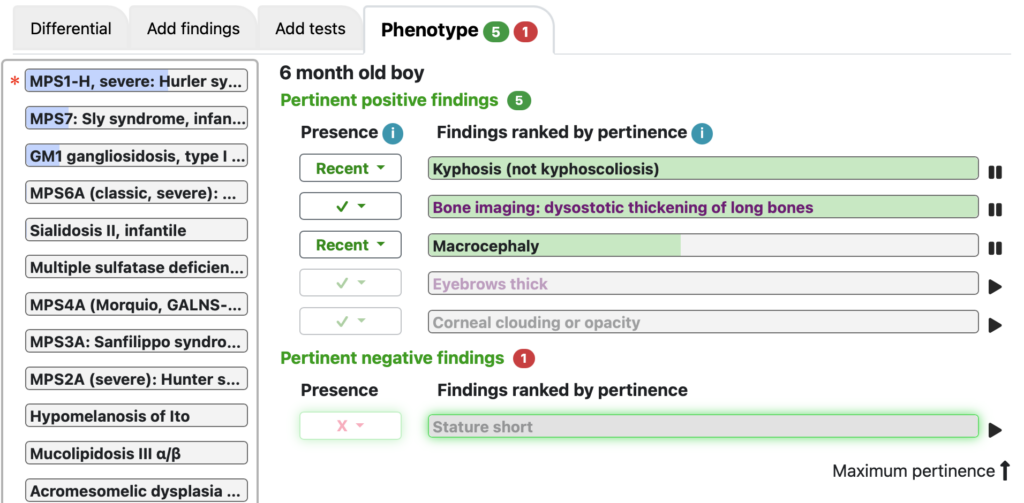Select GM1 gangliosidosis type I diagnosis
The width and height of the screenshot is (1024, 503).
136,156
